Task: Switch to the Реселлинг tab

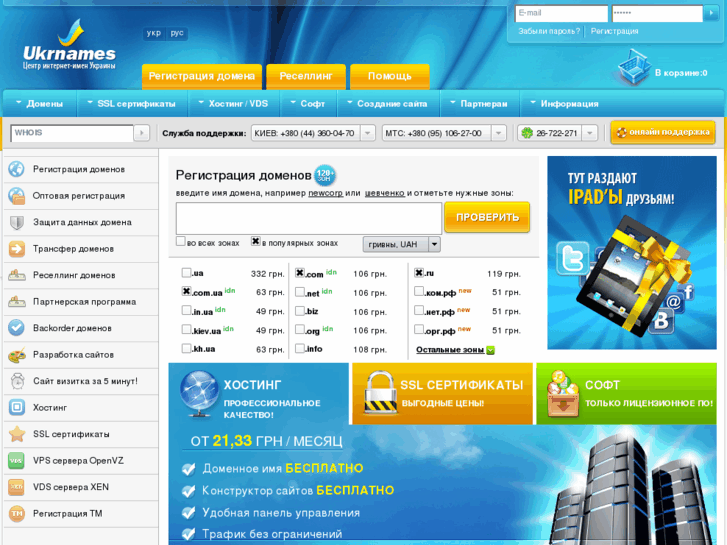Action: [x=306, y=77]
